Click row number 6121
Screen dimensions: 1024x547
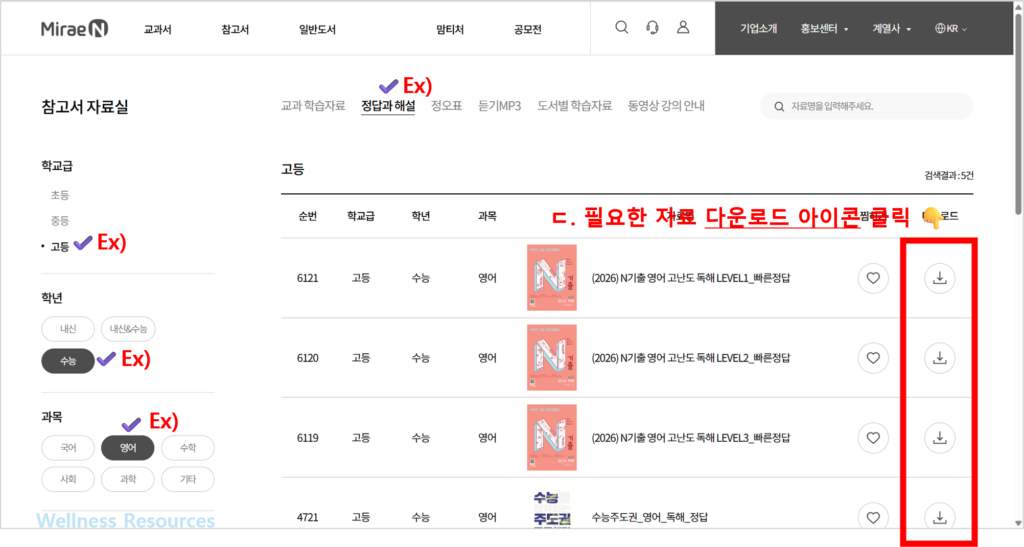(x=308, y=278)
